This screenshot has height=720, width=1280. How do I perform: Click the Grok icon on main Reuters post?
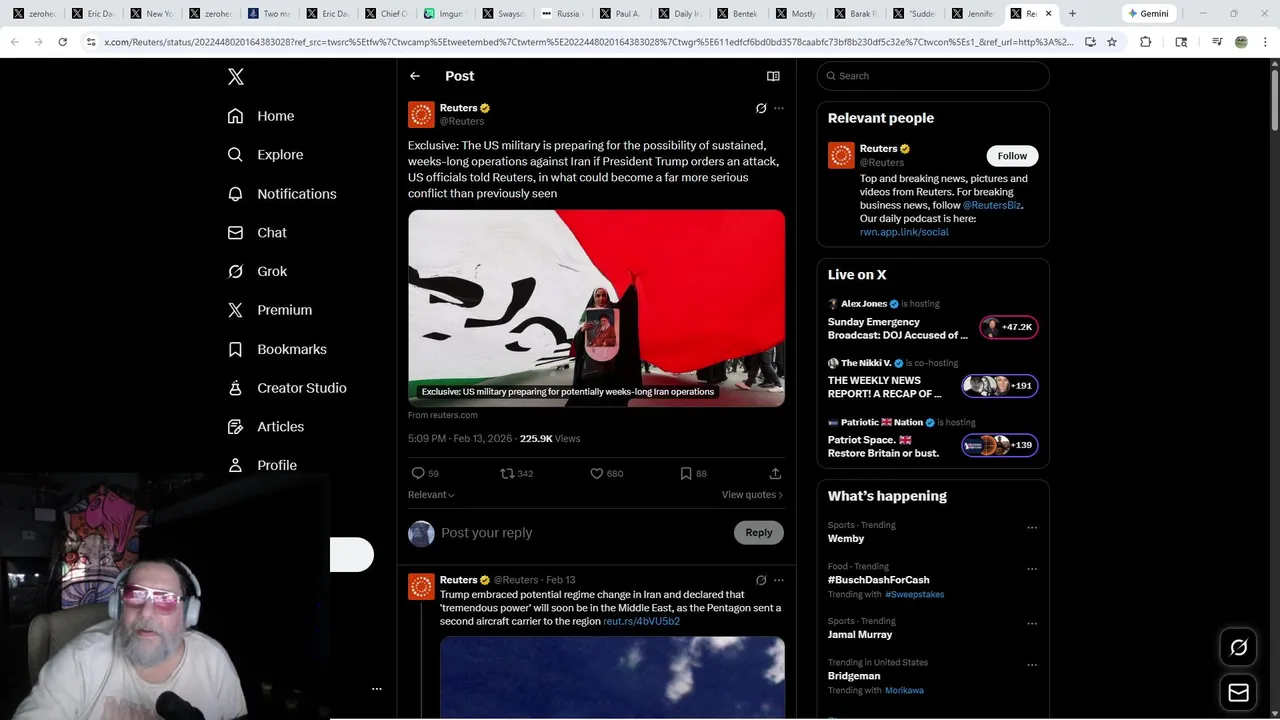click(x=761, y=108)
